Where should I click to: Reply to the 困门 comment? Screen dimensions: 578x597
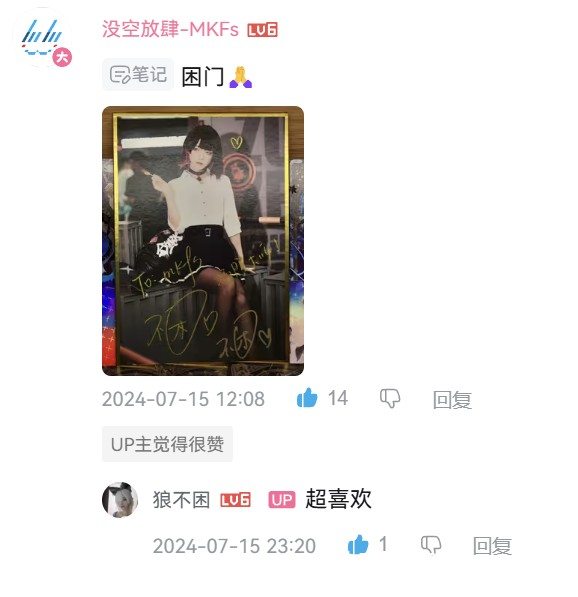click(452, 400)
